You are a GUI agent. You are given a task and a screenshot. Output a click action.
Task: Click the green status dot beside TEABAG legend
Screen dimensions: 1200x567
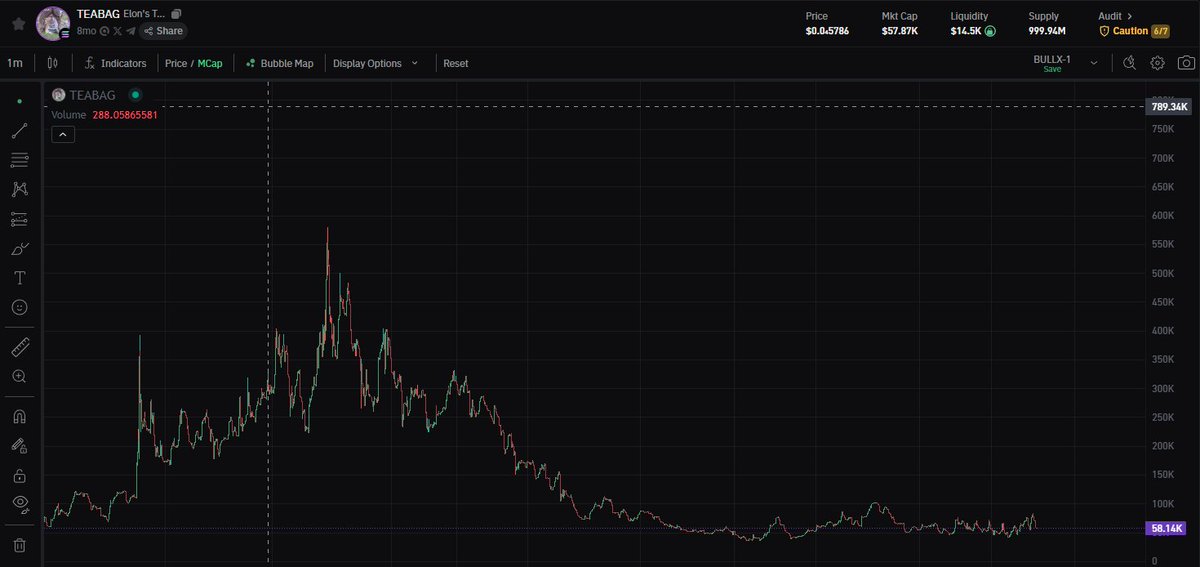[135, 95]
